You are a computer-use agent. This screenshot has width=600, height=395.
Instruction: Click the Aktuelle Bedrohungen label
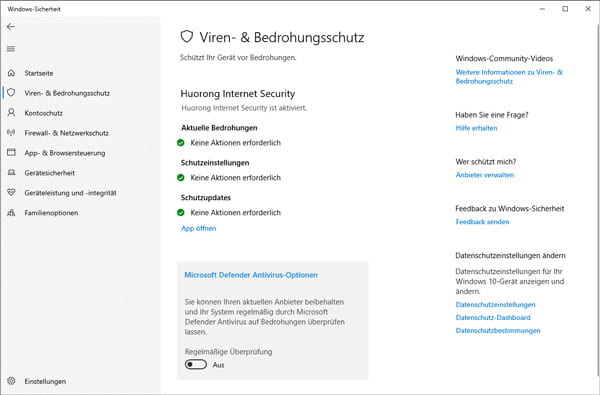tap(219, 128)
